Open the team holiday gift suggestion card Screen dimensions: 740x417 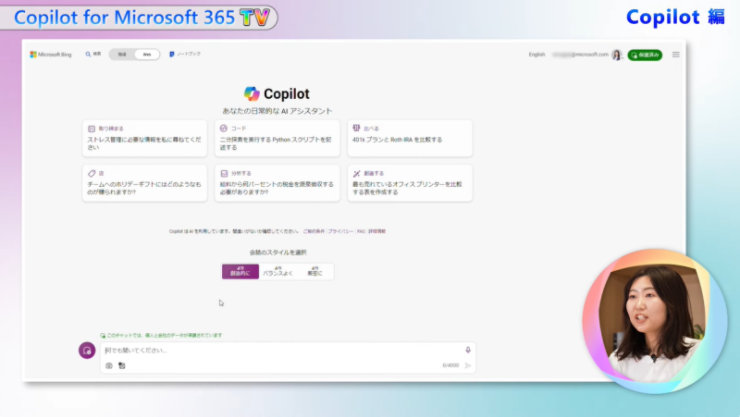pos(144,183)
